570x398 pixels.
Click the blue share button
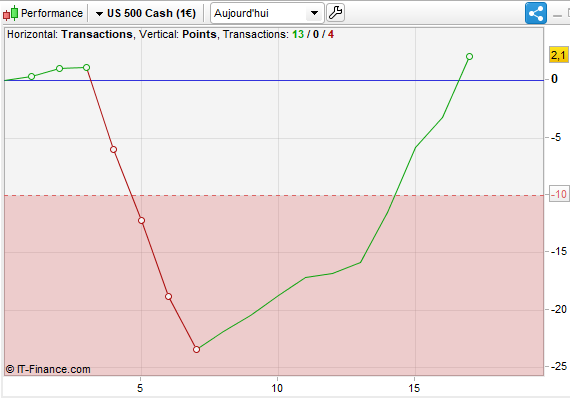click(535, 13)
